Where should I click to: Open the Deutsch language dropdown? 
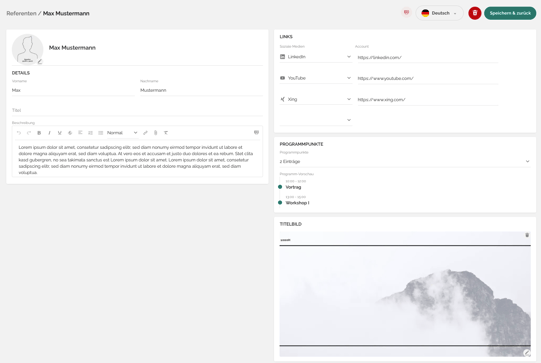point(439,13)
